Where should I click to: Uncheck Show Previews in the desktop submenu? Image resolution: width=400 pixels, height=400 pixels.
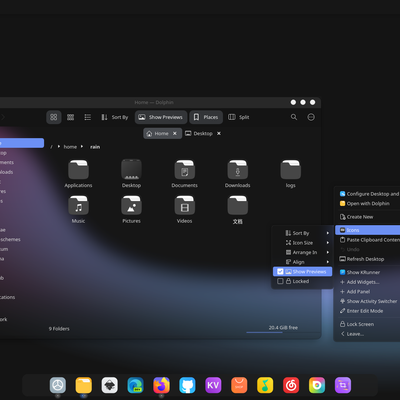coord(302,272)
